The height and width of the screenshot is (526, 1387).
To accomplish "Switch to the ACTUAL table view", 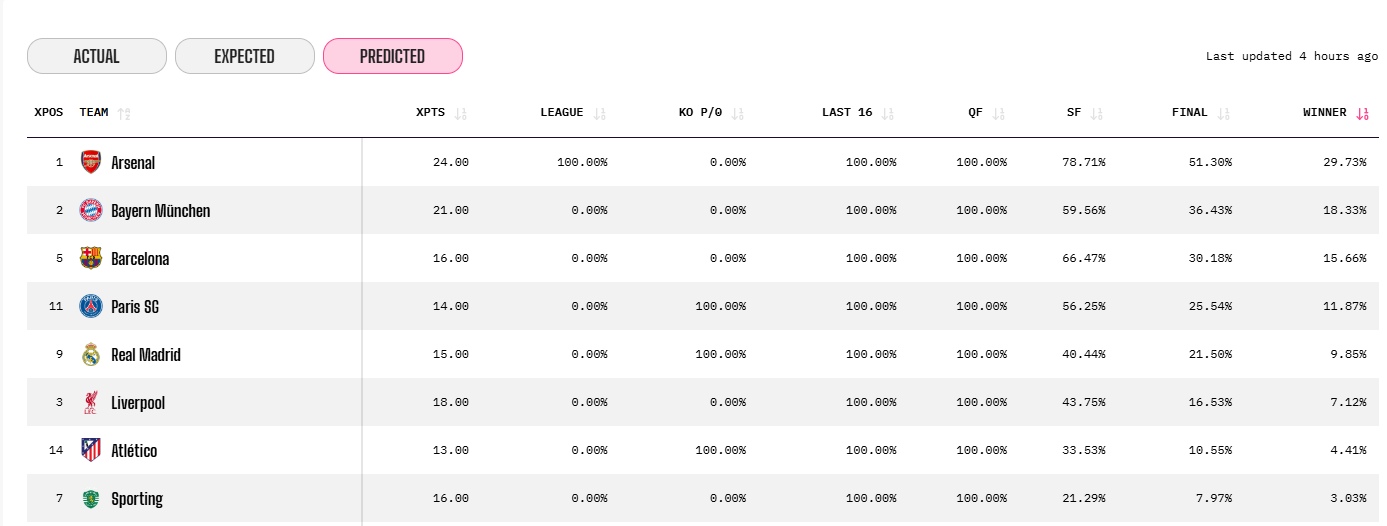I will pos(96,56).
